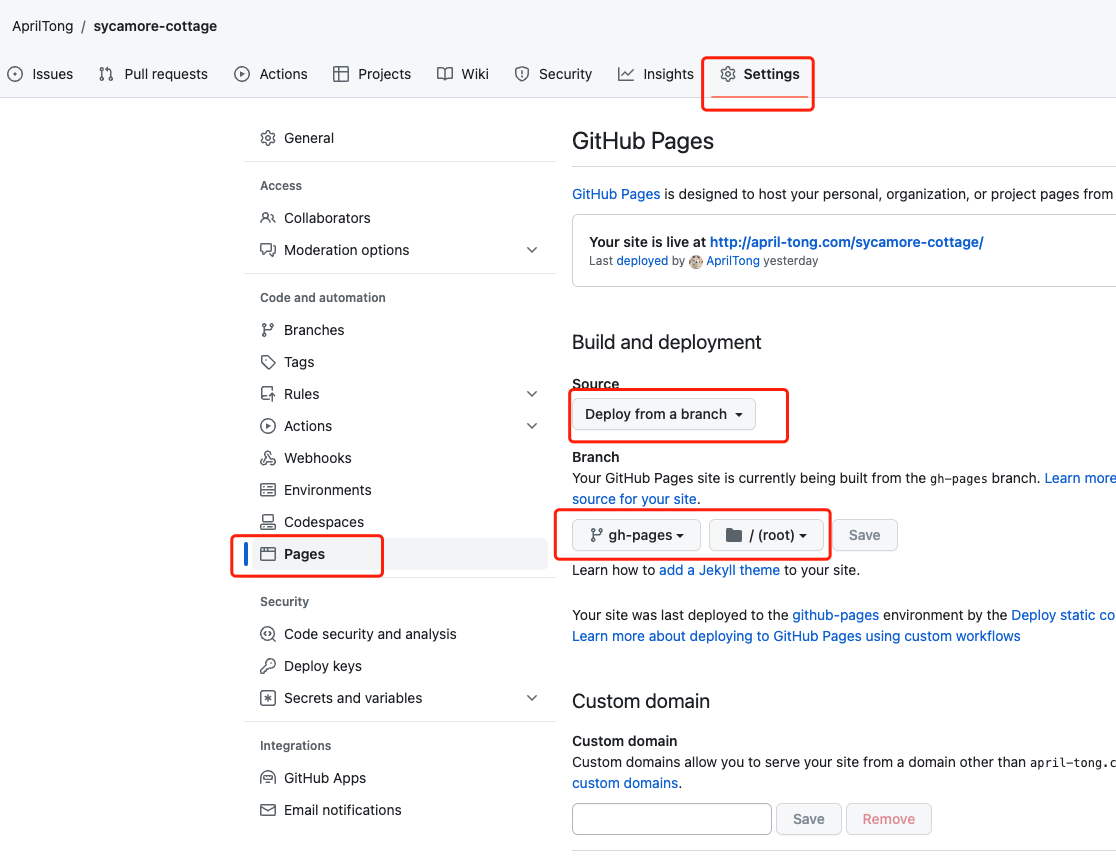
Task: Click AprilTong avatar in deployment box
Action: coord(696,261)
